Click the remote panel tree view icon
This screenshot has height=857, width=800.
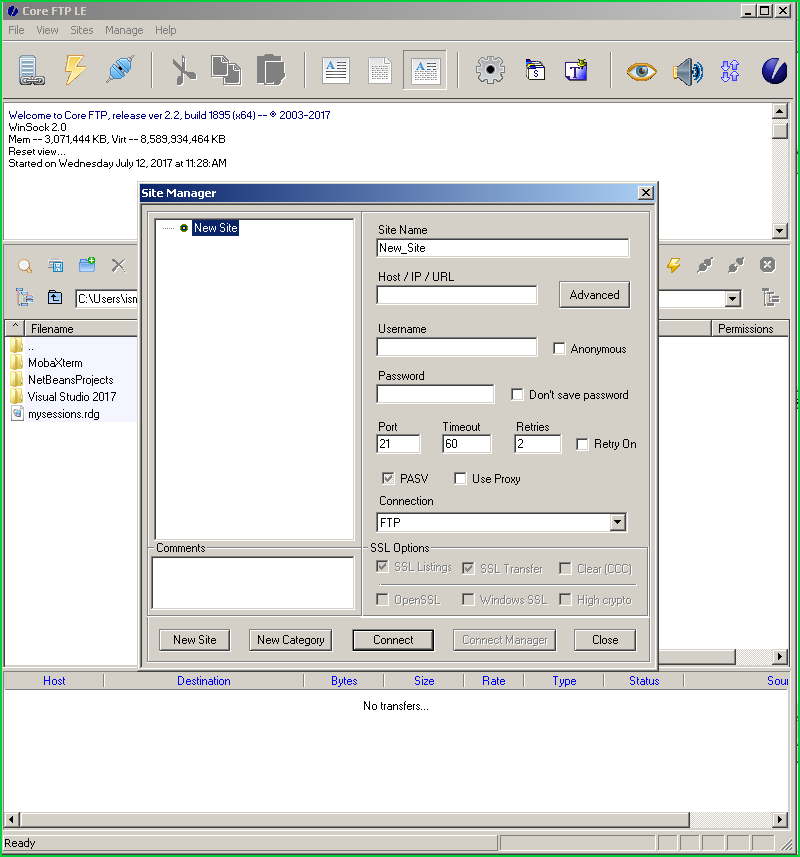[770, 298]
